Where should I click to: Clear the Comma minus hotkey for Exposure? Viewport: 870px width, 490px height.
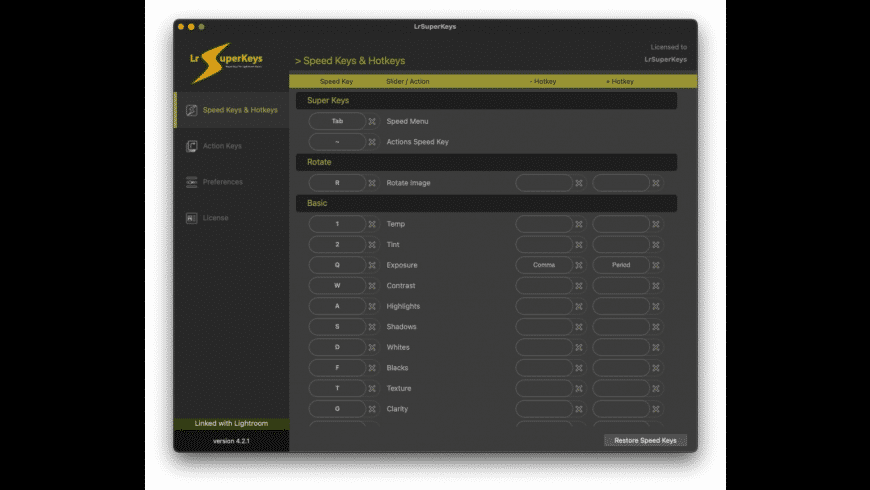point(579,265)
